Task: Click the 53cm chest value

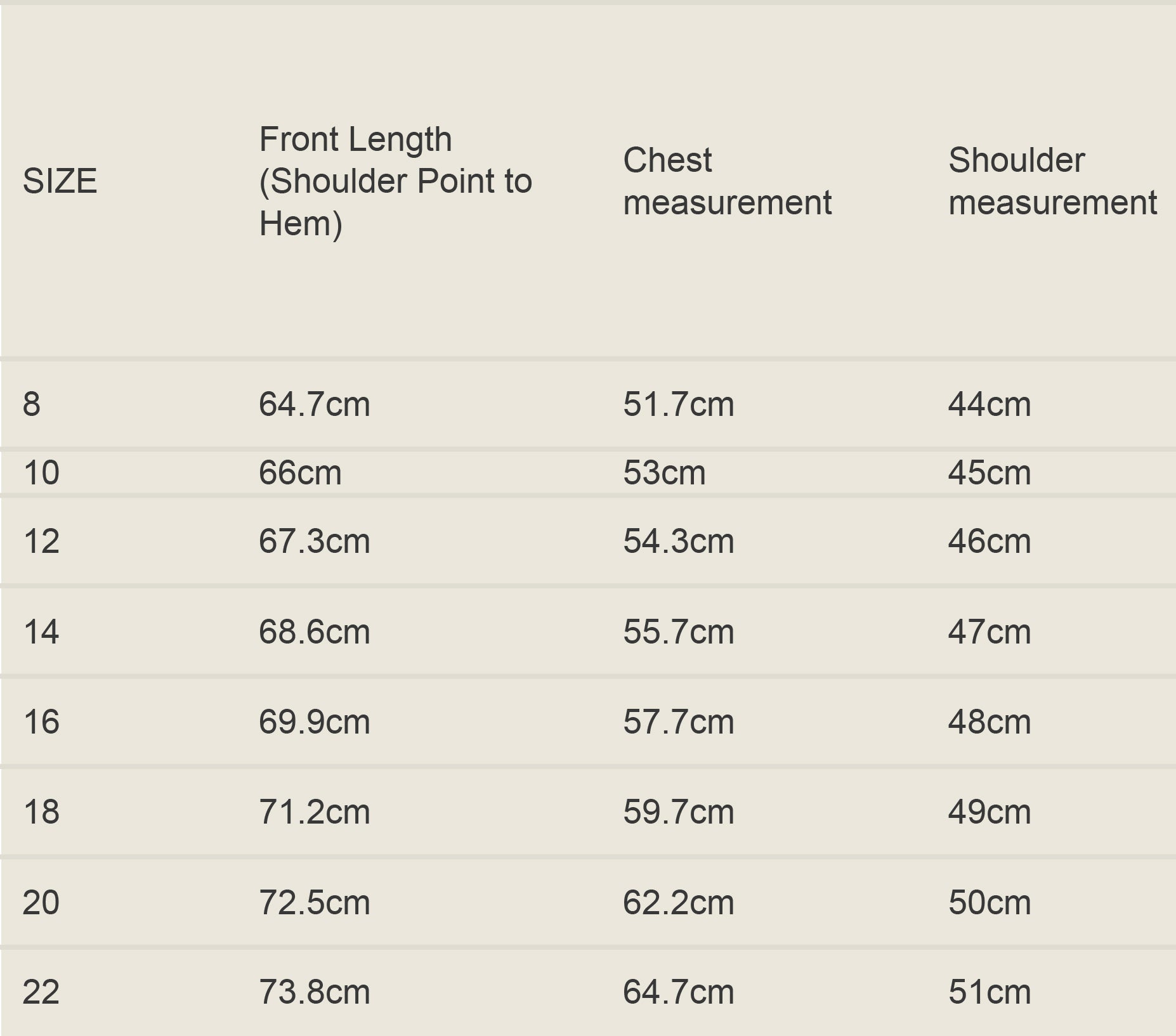Action: coord(664,473)
